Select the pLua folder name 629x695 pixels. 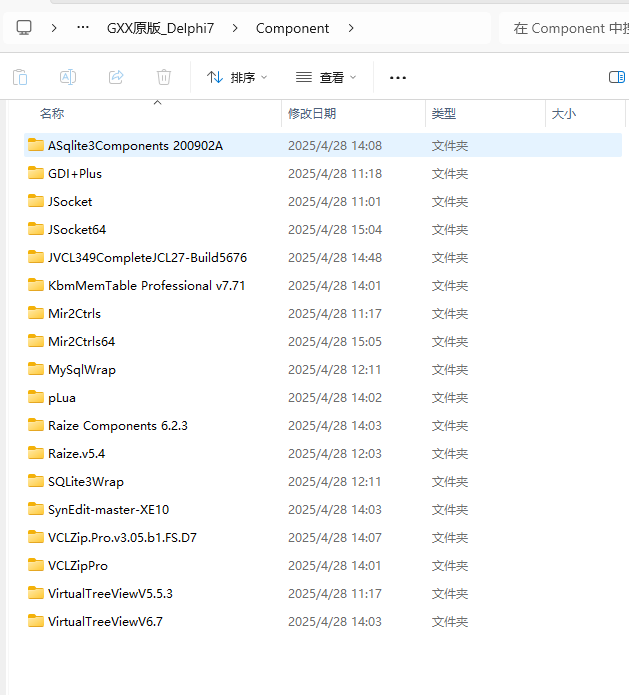tap(62, 398)
